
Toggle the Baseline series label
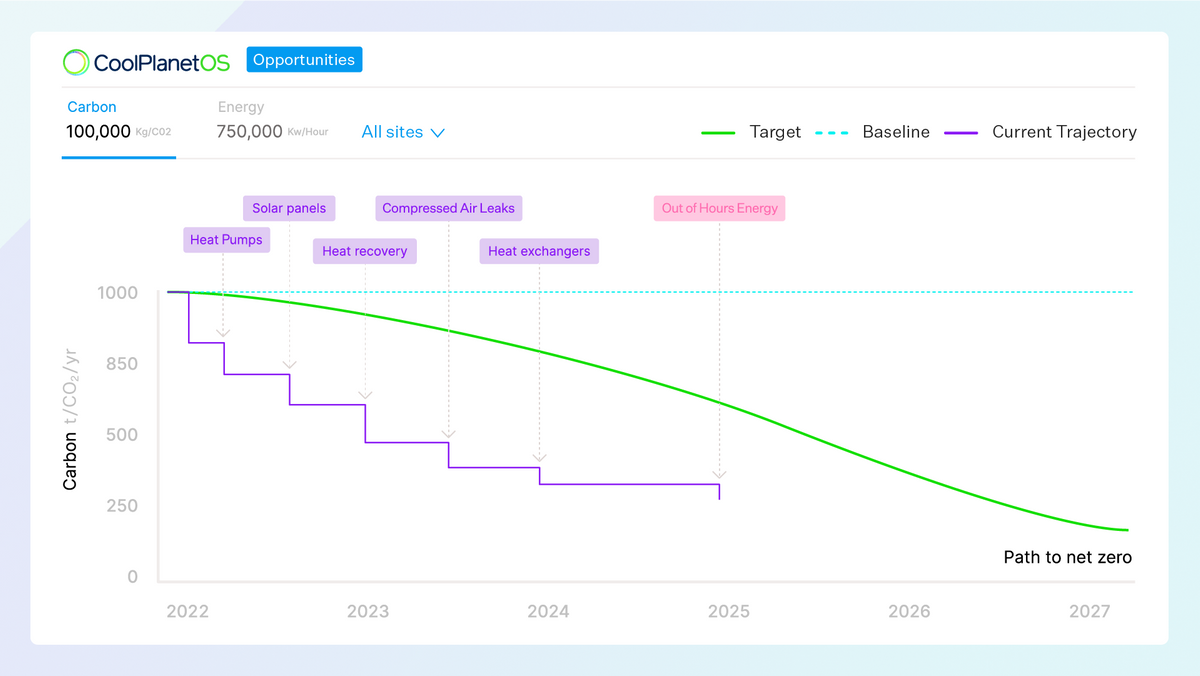[896, 132]
